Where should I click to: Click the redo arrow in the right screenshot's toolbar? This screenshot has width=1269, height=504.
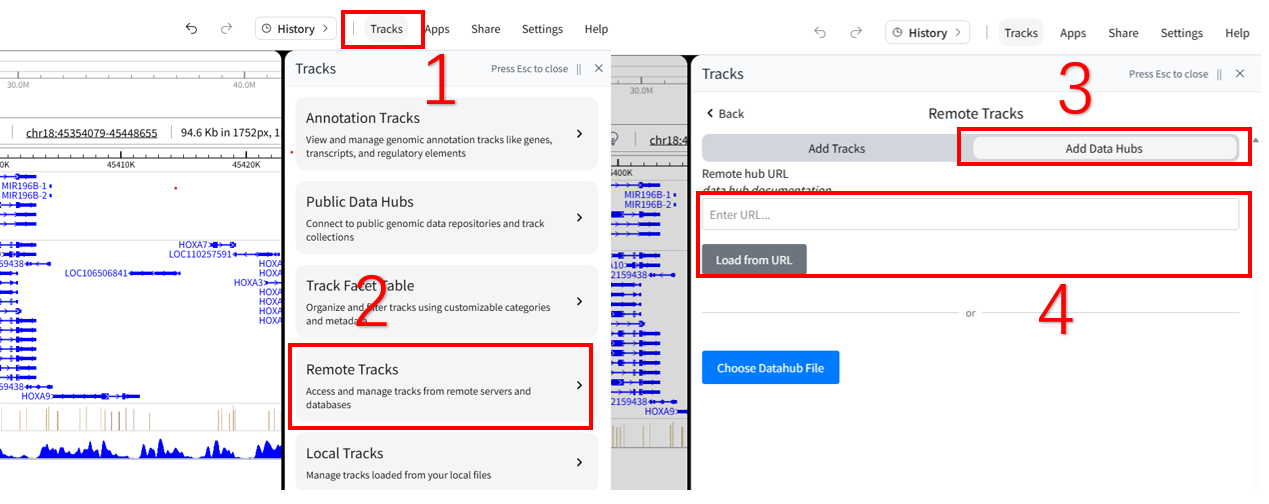(856, 33)
